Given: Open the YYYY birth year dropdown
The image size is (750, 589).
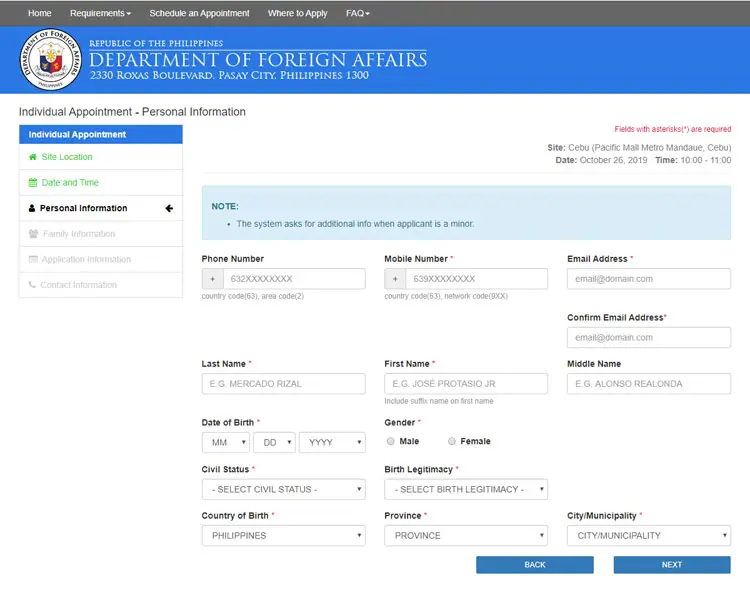Looking at the screenshot, I should point(332,443).
